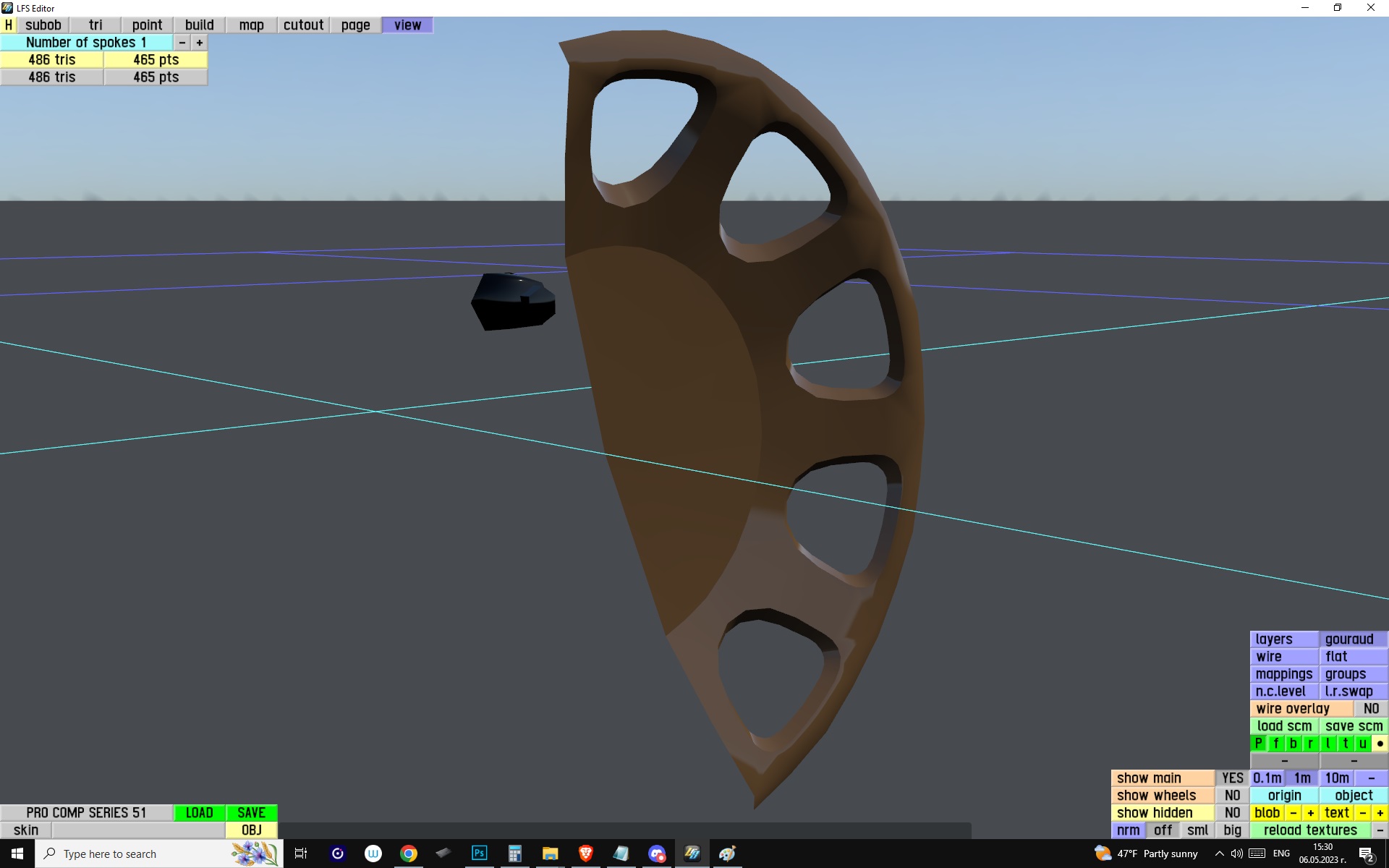Select the 10m grid size

pos(1336,778)
